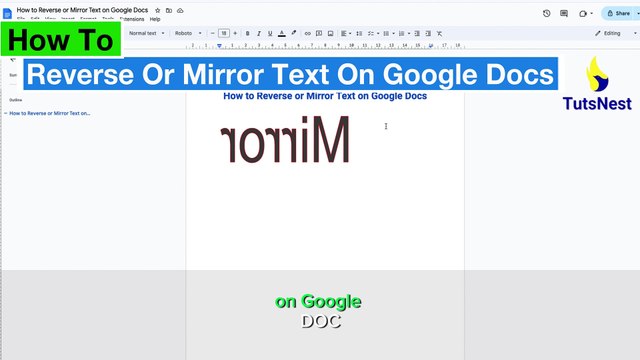Check the cloud document status icon
The height and width of the screenshot is (360, 640).
click(180, 11)
